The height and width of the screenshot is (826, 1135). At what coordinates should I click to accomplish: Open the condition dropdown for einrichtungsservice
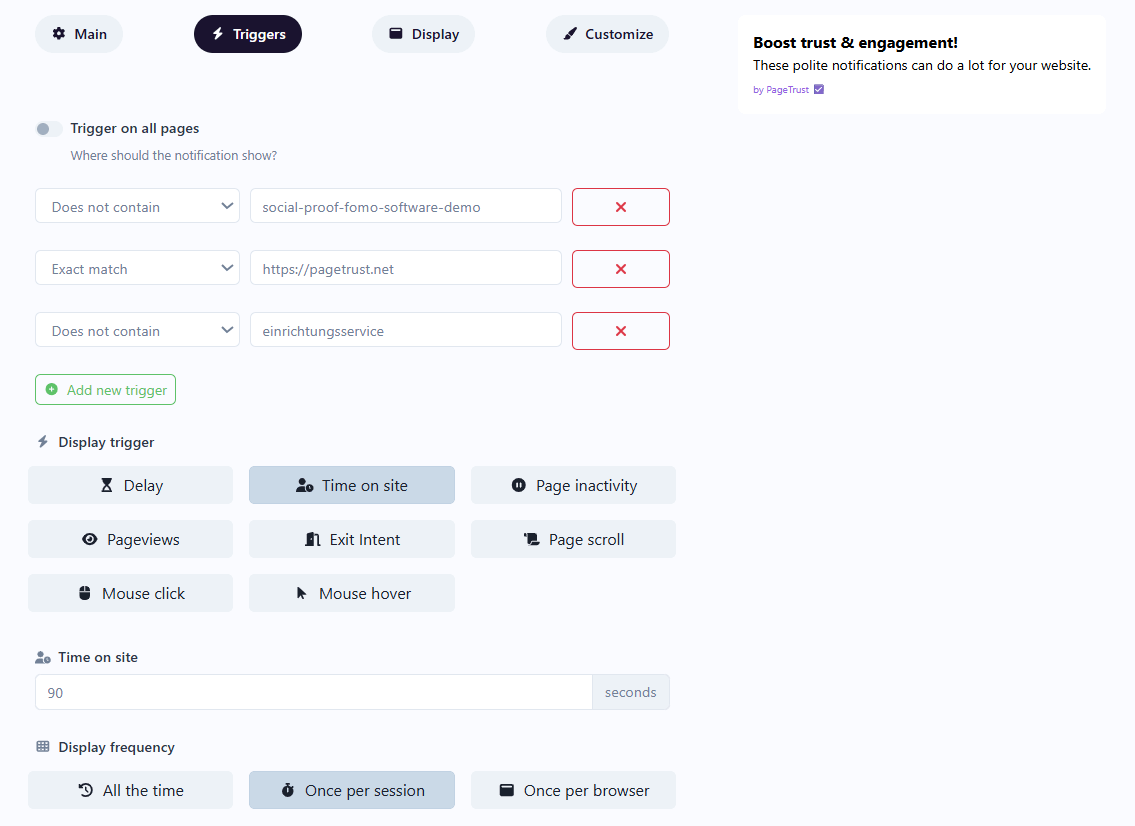[x=137, y=331]
